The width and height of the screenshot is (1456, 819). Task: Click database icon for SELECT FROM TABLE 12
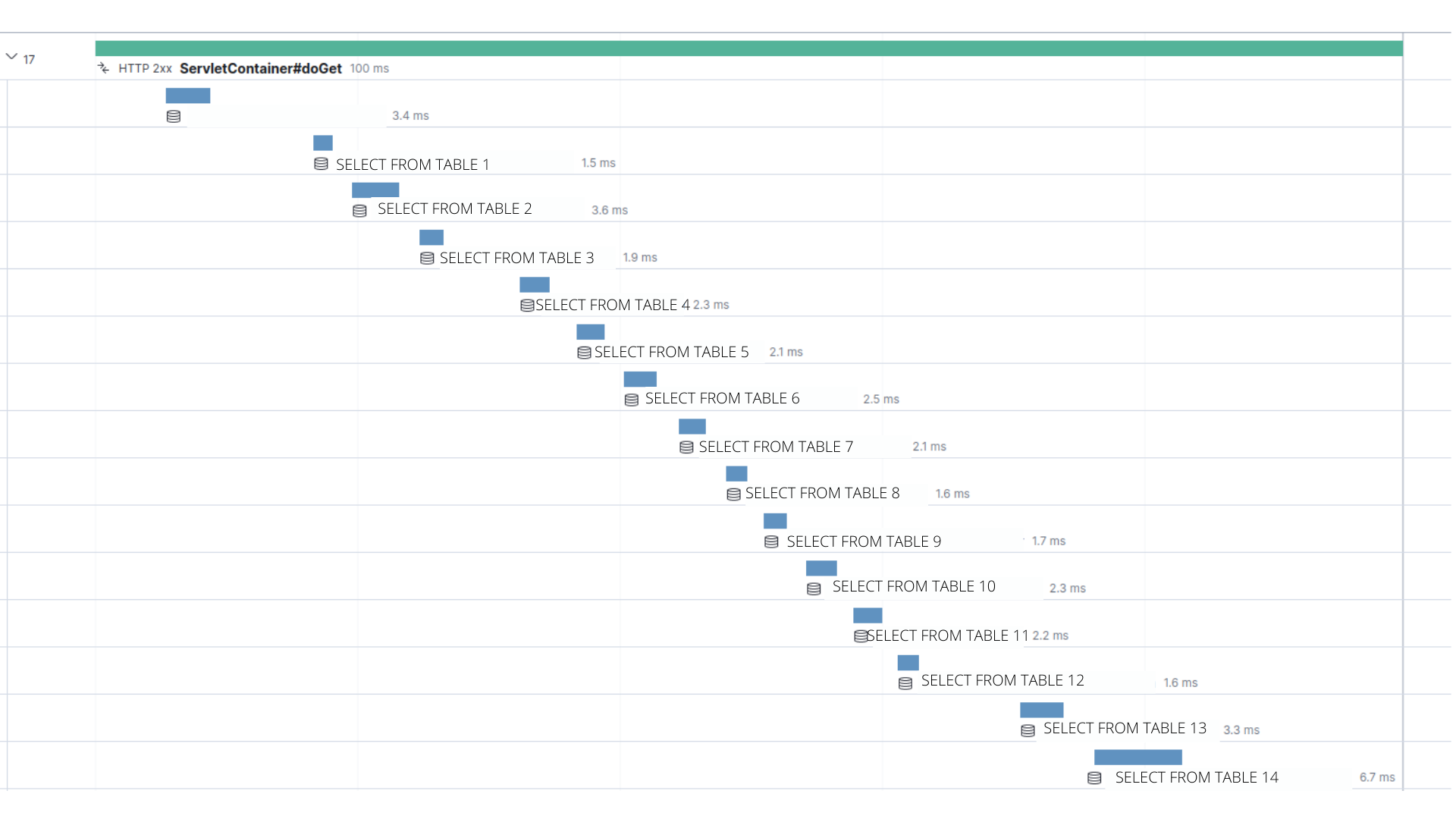[905, 683]
